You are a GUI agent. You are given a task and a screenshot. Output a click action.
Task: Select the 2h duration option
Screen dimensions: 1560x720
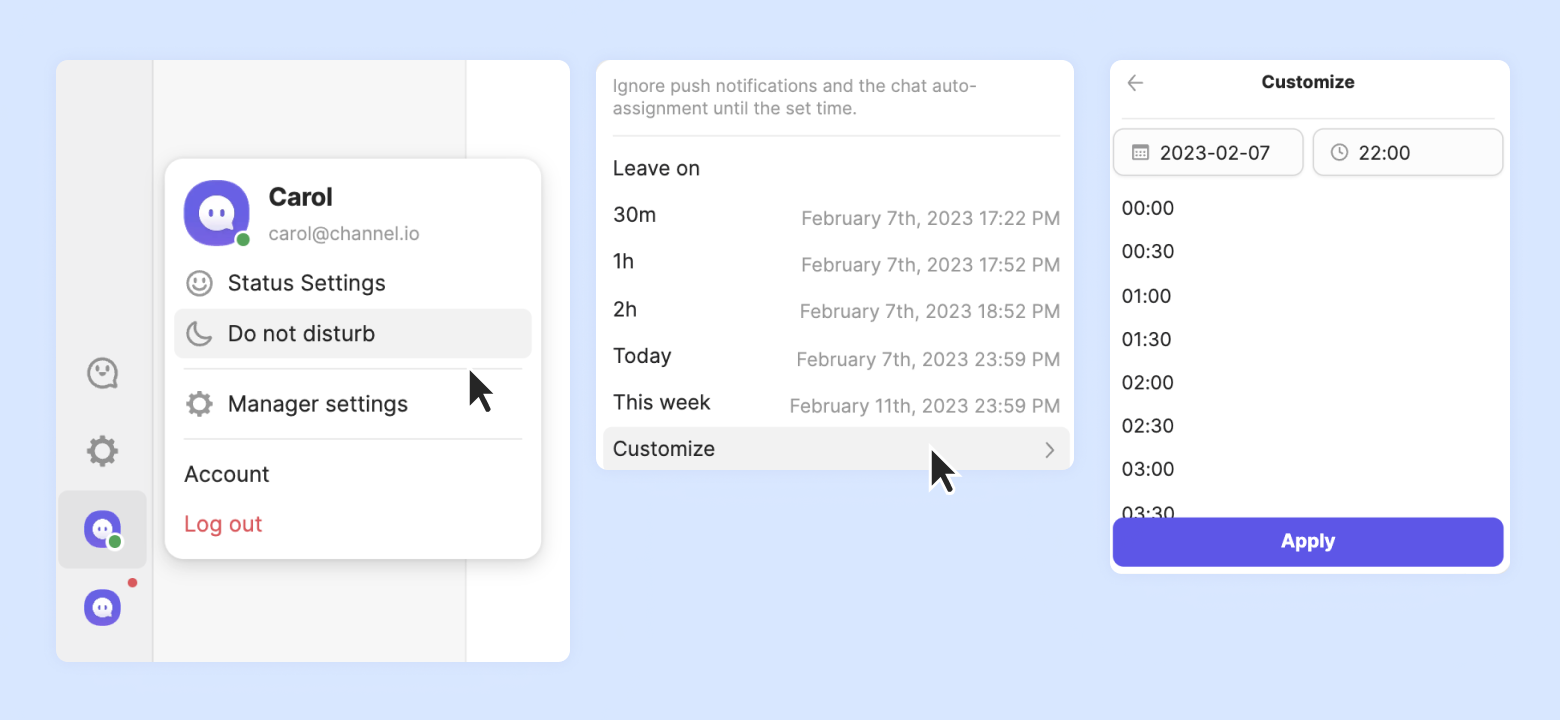pos(836,310)
